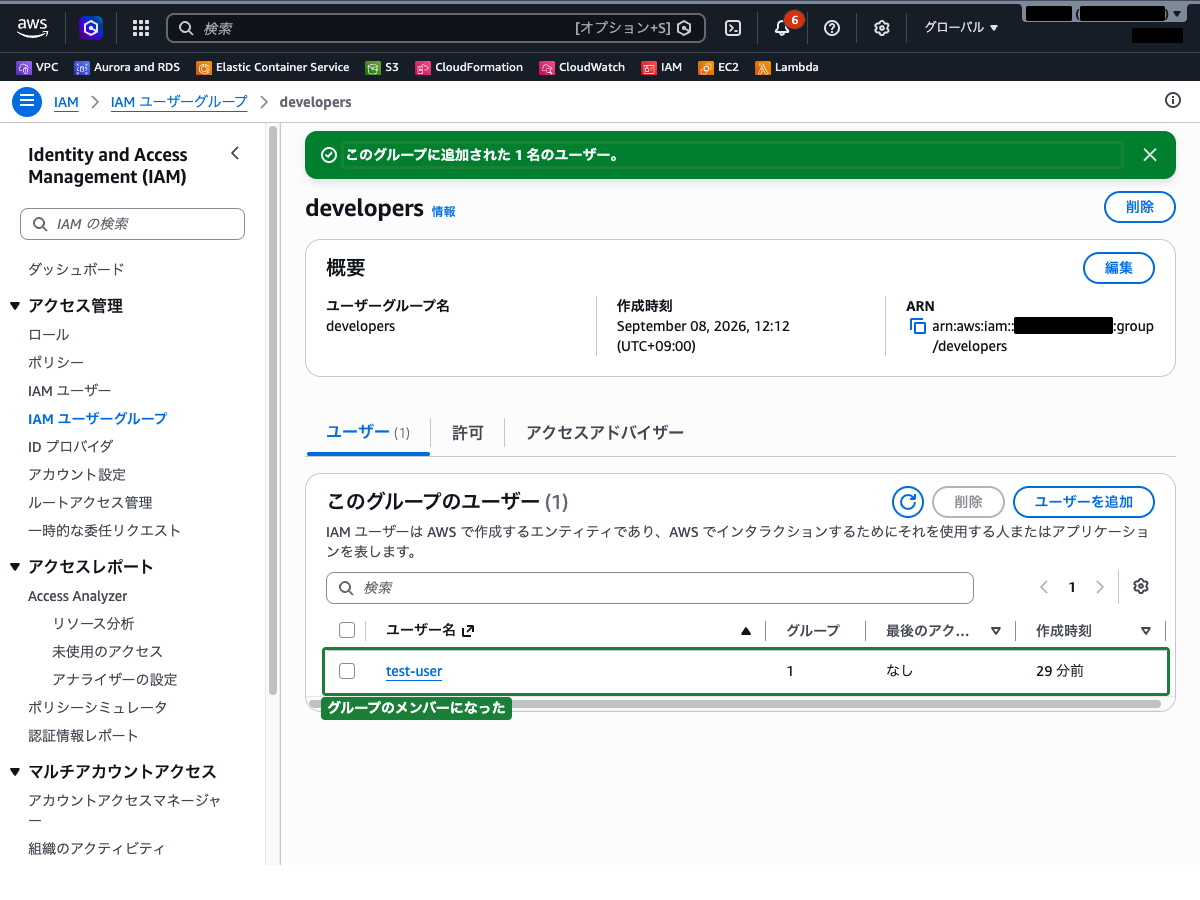The width and height of the screenshot is (1200, 900).
Task: Open リソース分析 under Access Analyzer
Action: point(93,623)
